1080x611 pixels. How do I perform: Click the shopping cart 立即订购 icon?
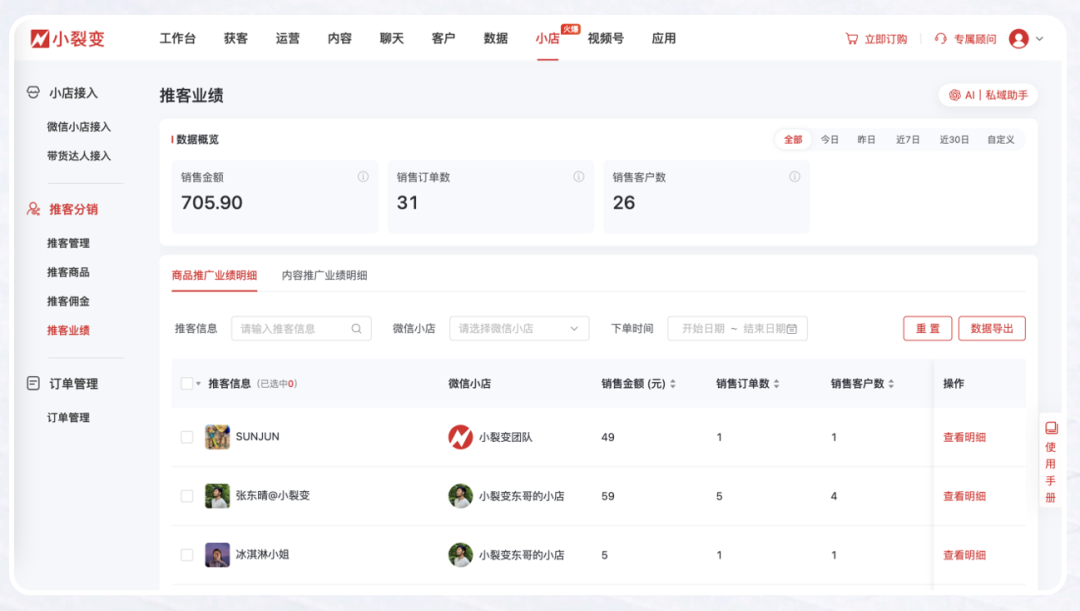(851, 39)
